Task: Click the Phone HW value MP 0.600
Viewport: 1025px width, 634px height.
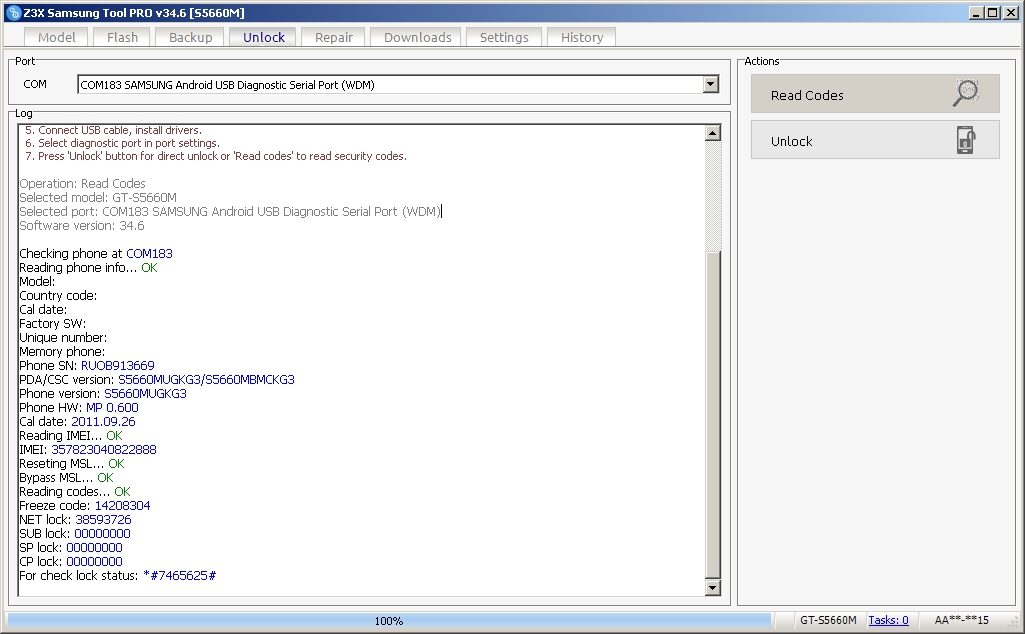Action: coord(112,408)
